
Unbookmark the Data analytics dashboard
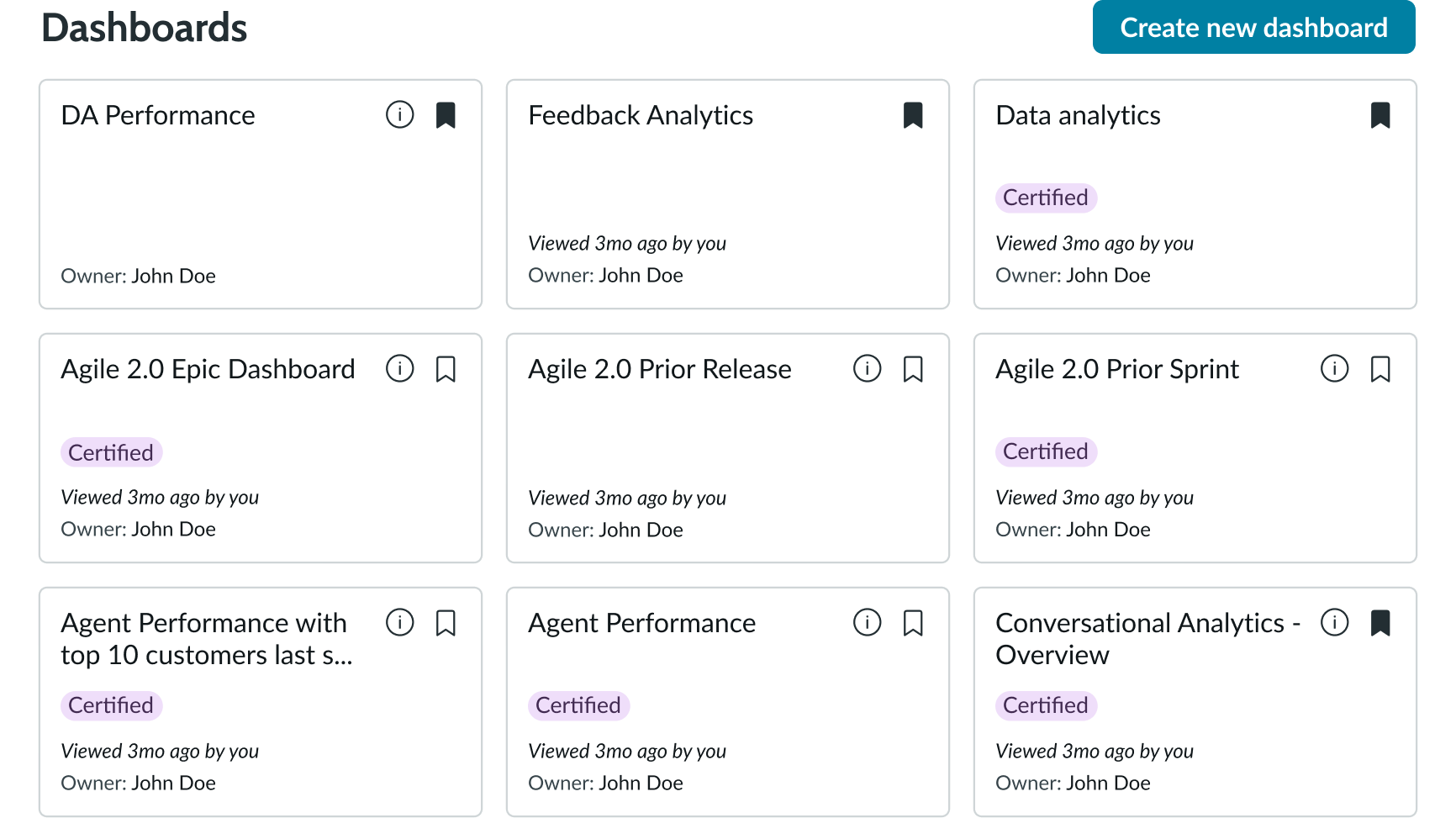coord(1381,115)
